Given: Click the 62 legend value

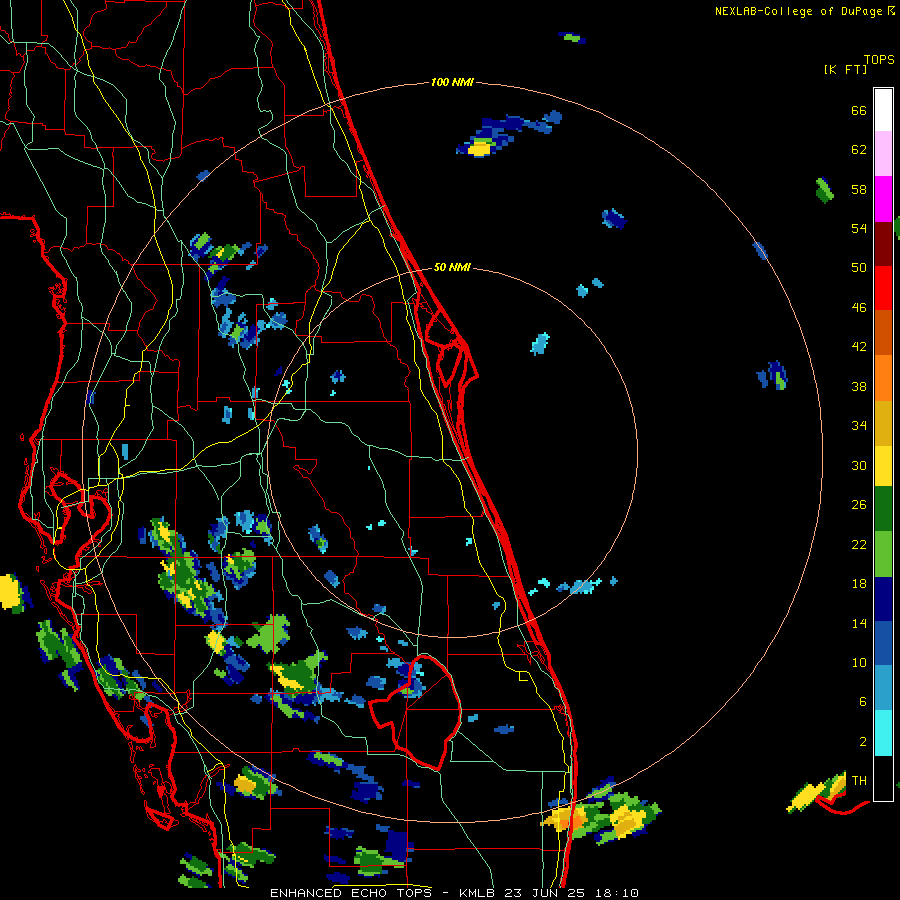Looking at the screenshot, I should 859,150.
